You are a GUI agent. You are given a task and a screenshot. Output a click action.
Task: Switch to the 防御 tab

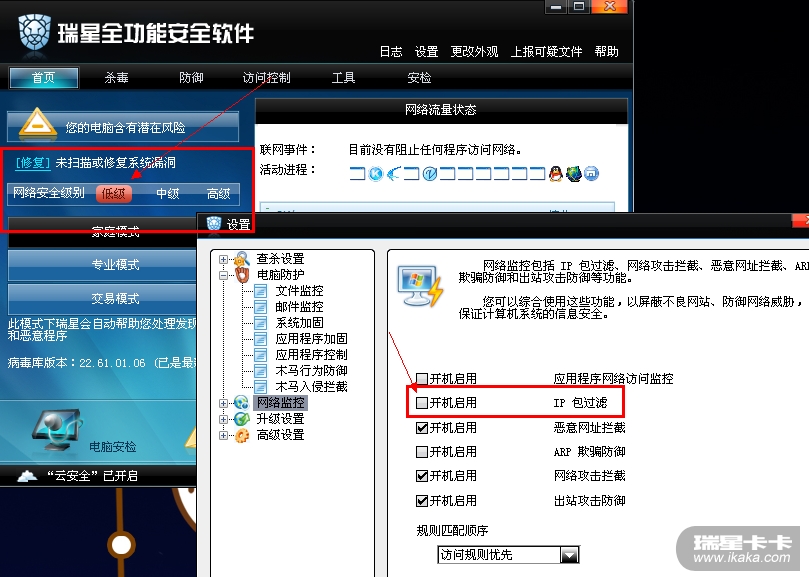click(191, 78)
